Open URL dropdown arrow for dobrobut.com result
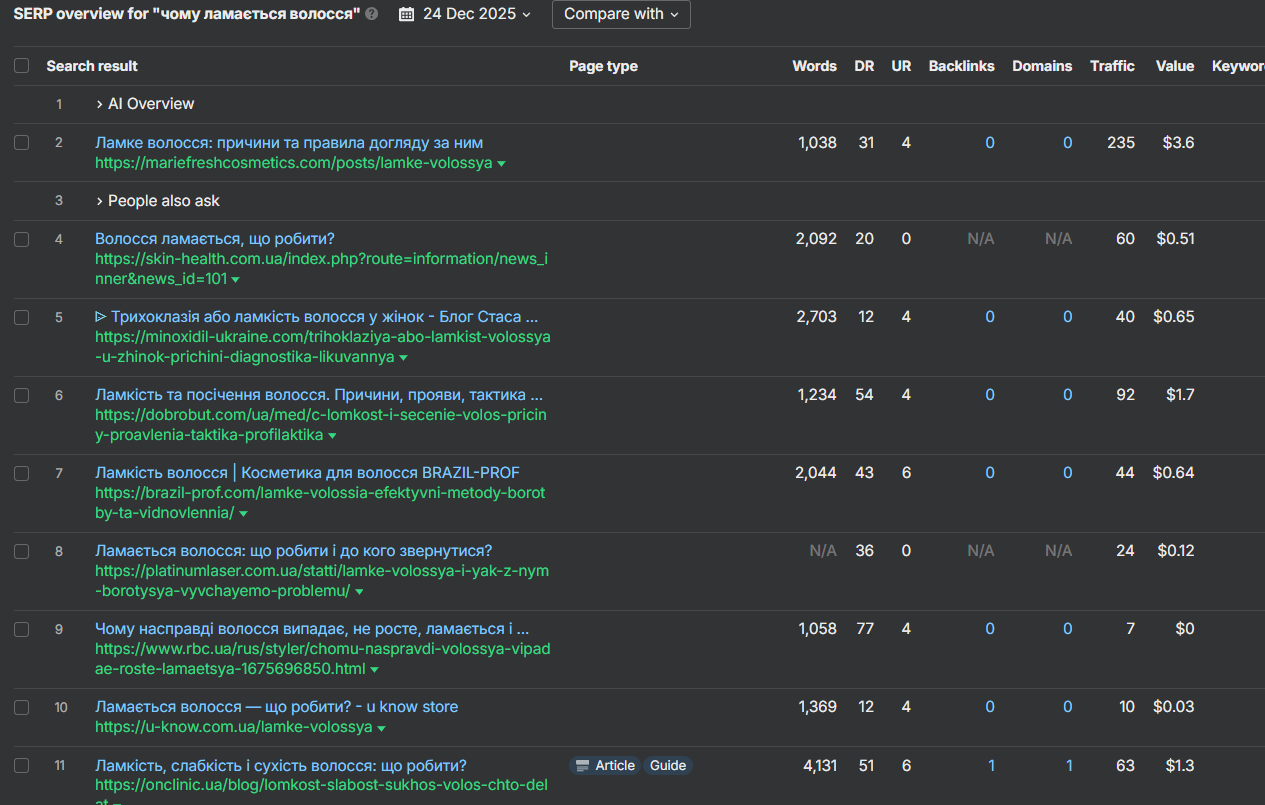The height and width of the screenshot is (805, 1265). (x=332, y=436)
